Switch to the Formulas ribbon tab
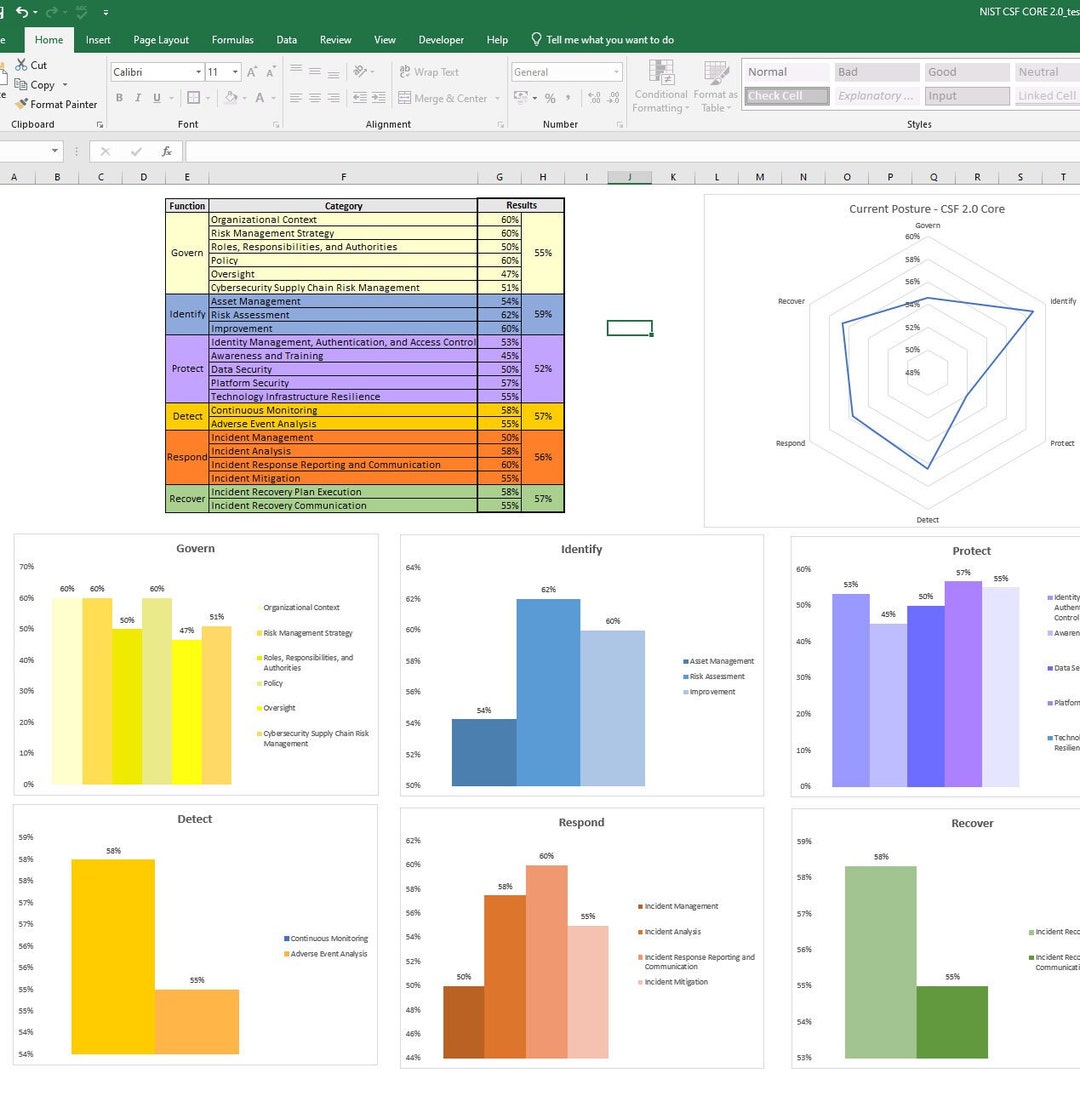The height and width of the screenshot is (1096, 1080). pyautogui.click(x=232, y=39)
